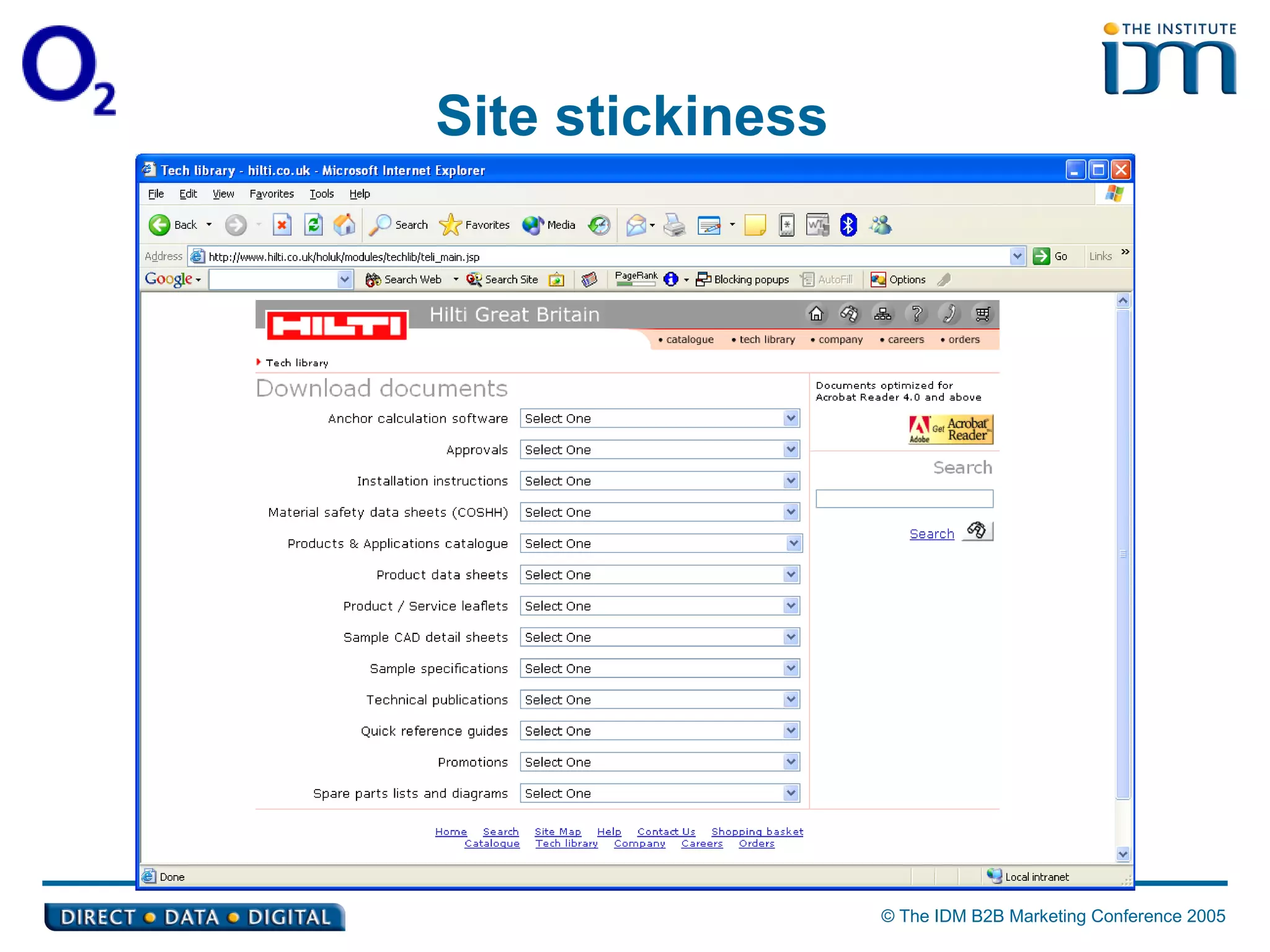Click the Google PageRank info icon

pyautogui.click(x=671, y=280)
